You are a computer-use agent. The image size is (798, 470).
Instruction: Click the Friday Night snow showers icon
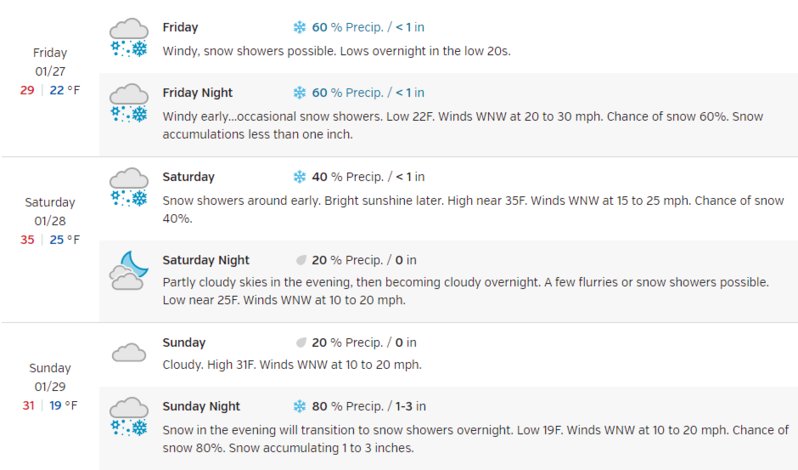(x=129, y=103)
